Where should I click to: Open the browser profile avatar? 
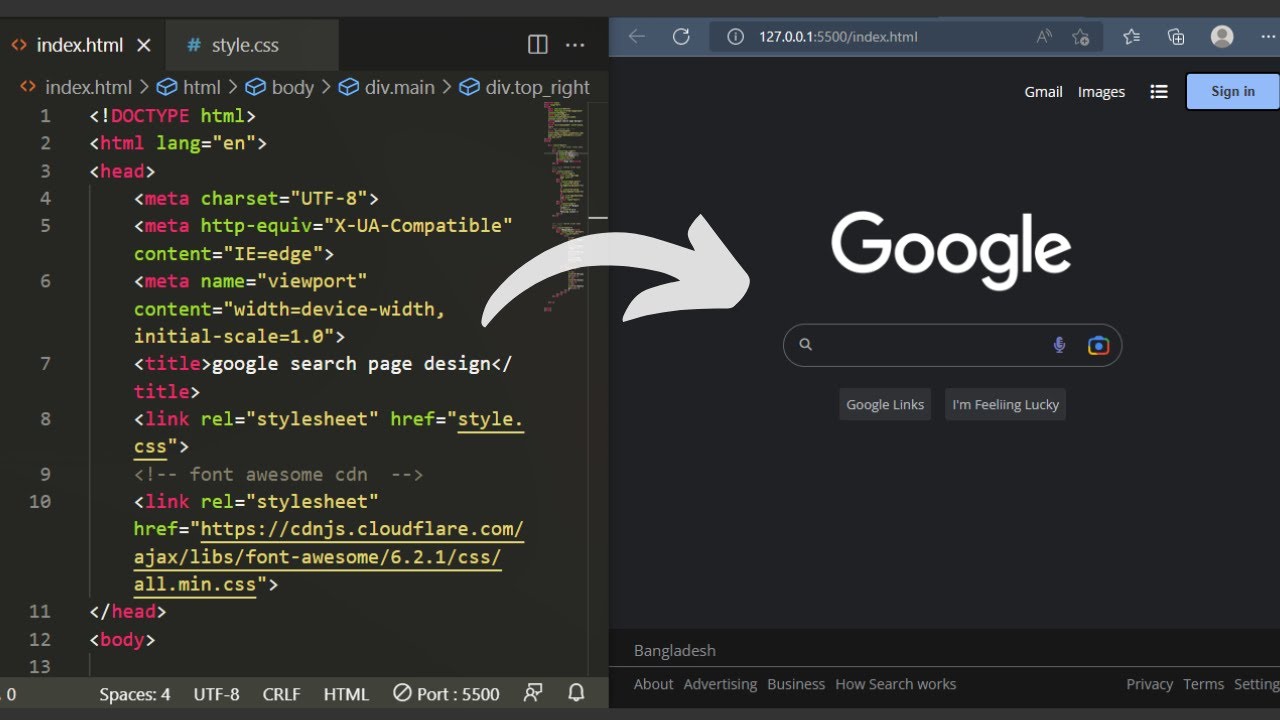point(1222,37)
